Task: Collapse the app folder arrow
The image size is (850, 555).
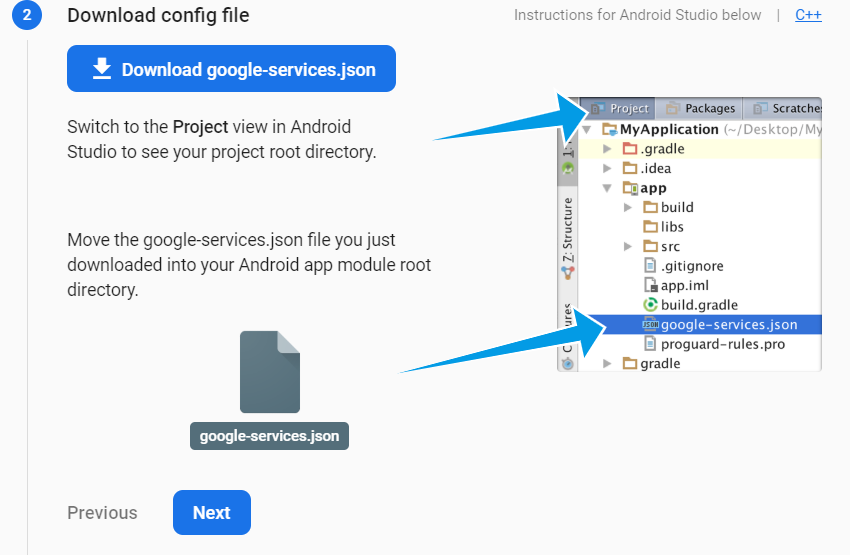Action: (607, 188)
